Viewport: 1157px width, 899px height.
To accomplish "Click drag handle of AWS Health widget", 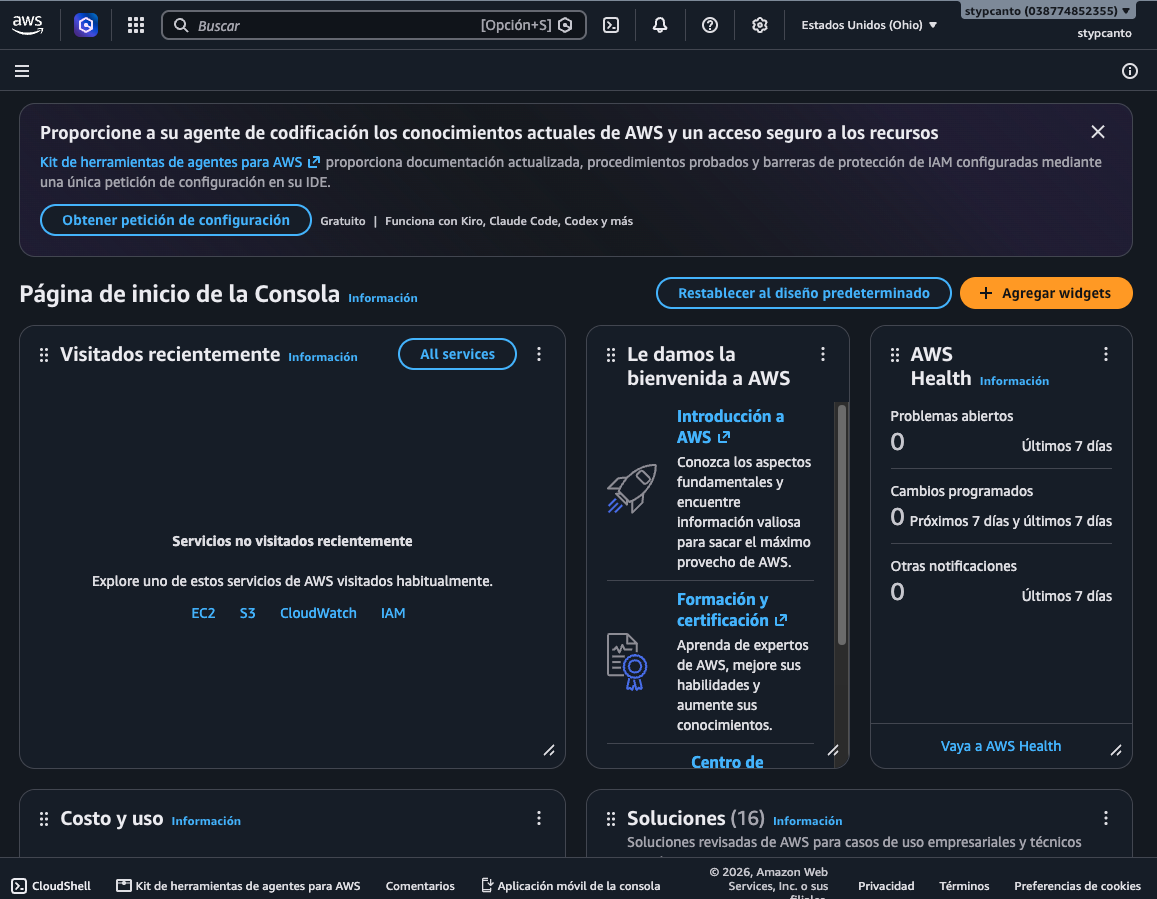I will pos(895,355).
